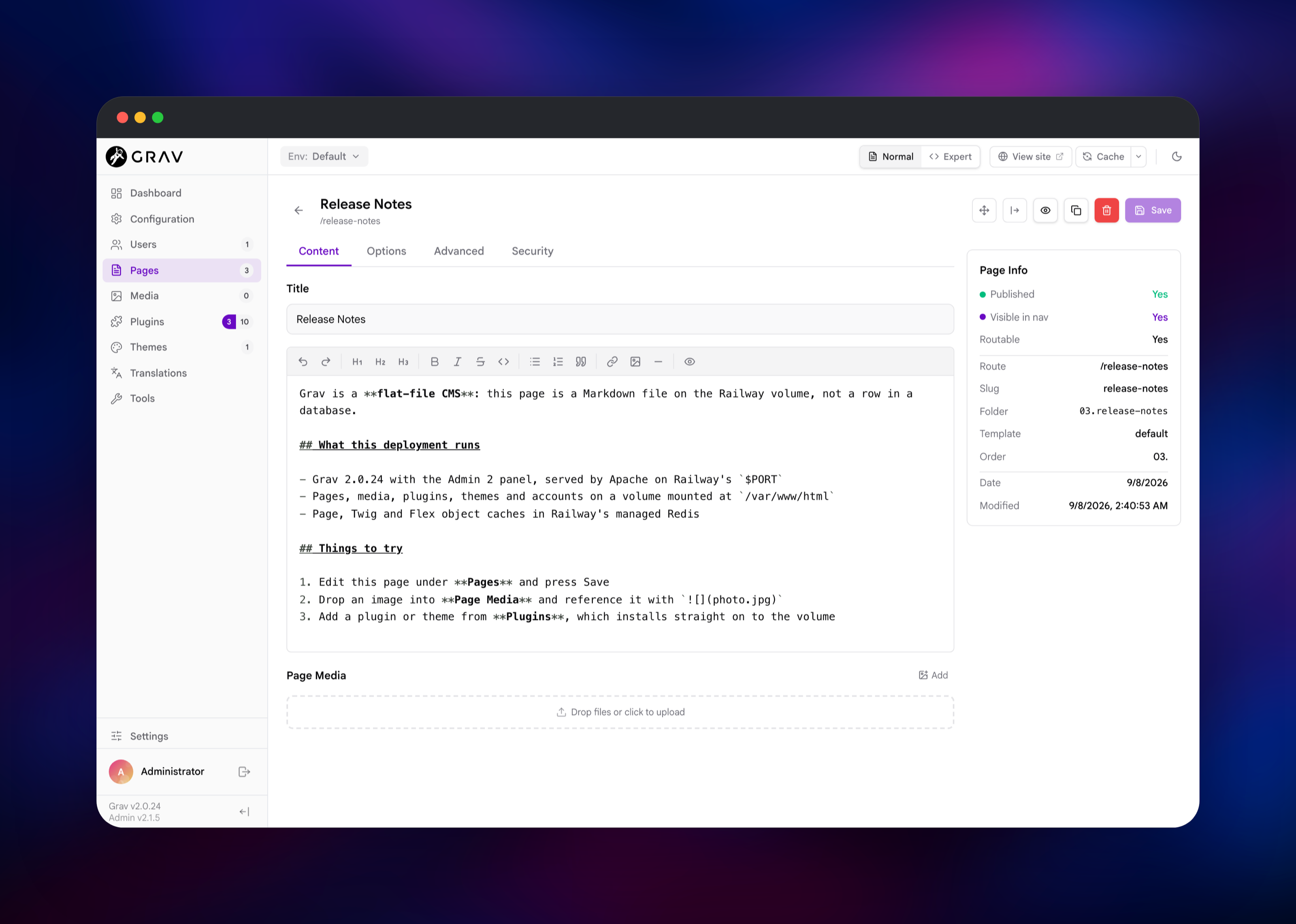The height and width of the screenshot is (924, 1296).
Task: Click the logout icon beside Administrator
Action: pos(244,772)
